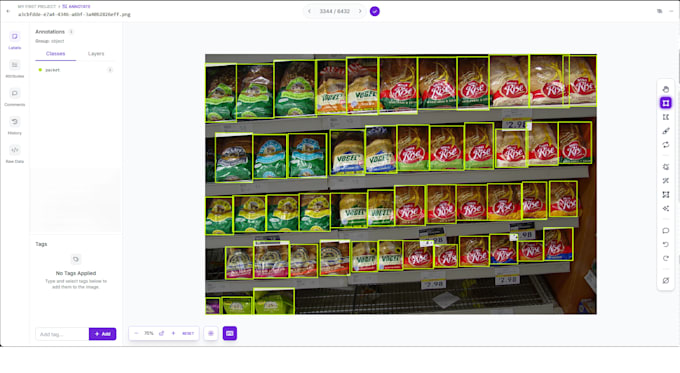Screen dimensions: 680x373
Task: Open the Labels sidebar panel
Action: tap(15, 40)
